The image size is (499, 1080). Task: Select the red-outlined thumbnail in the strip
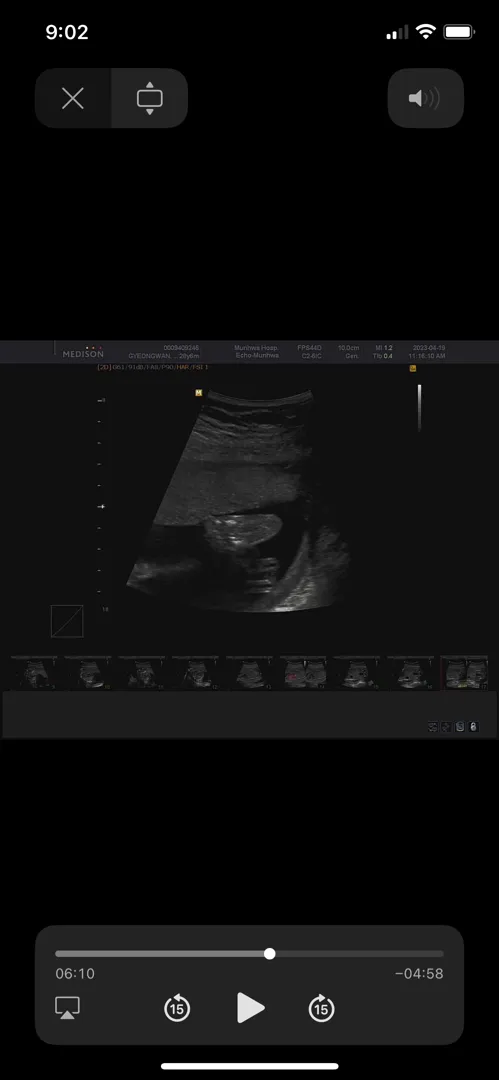point(464,673)
